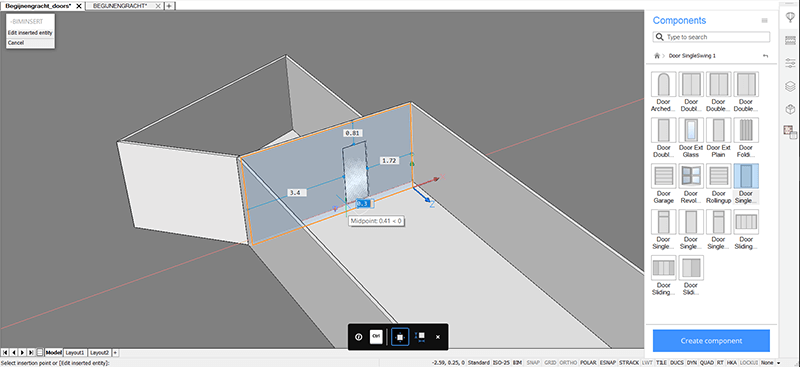Image resolution: width=800 pixels, height=367 pixels.
Task: Toggle LOCKUI in status bar
Action: 749,362
